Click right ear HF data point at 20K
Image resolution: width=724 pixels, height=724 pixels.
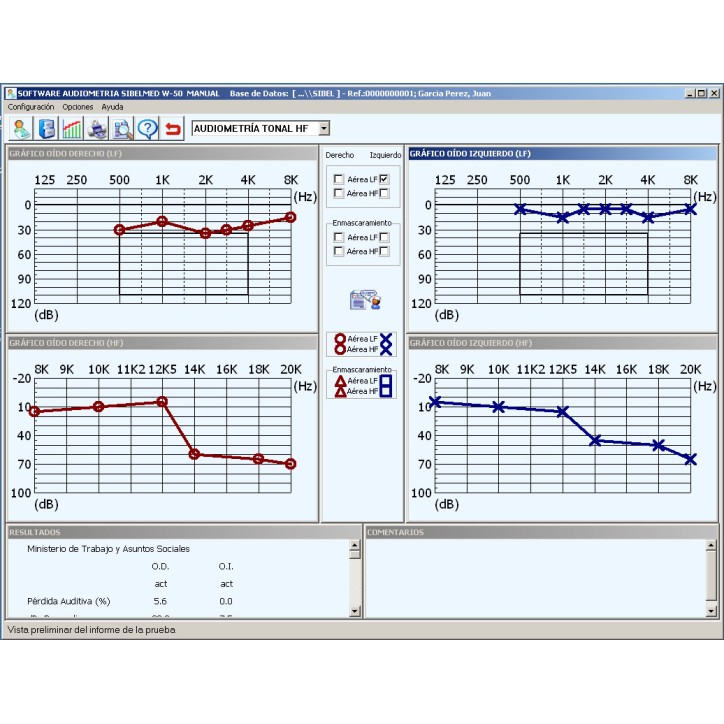click(x=290, y=464)
